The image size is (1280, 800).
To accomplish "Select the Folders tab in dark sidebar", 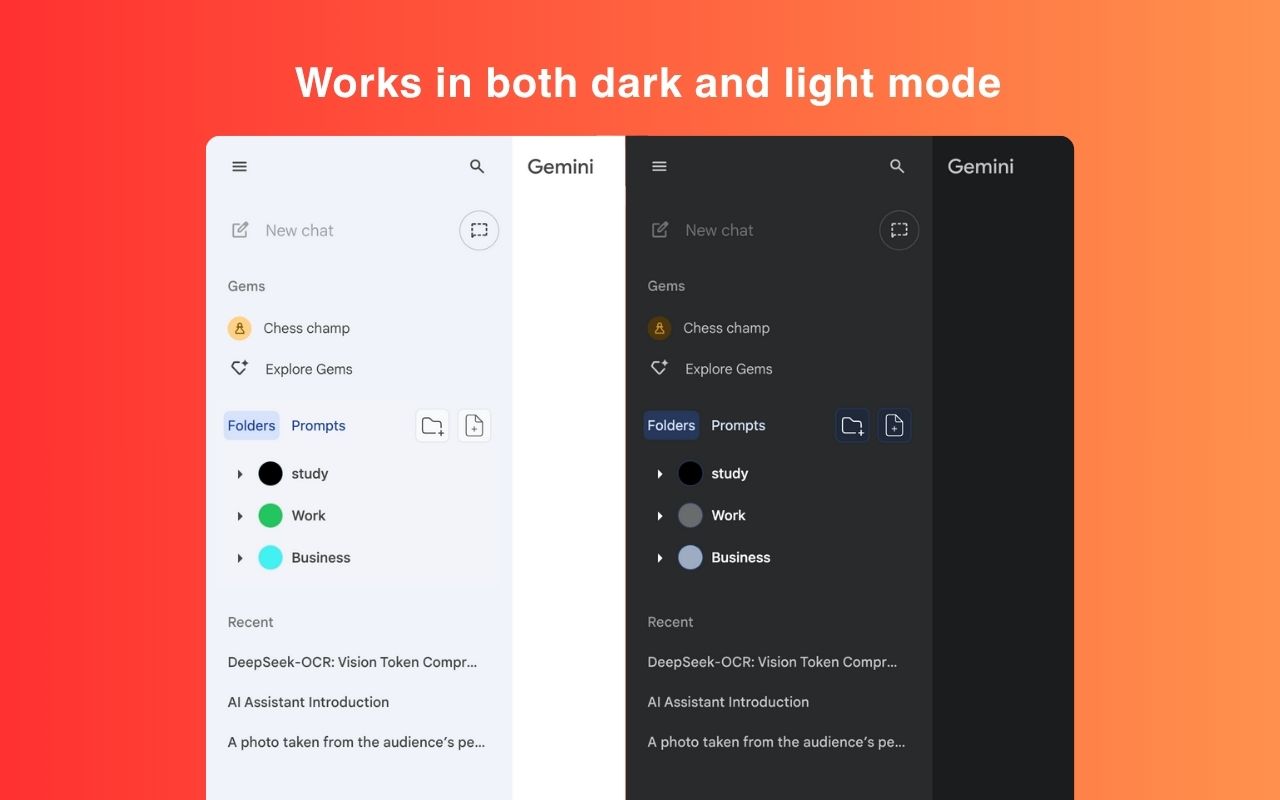I will coord(671,425).
